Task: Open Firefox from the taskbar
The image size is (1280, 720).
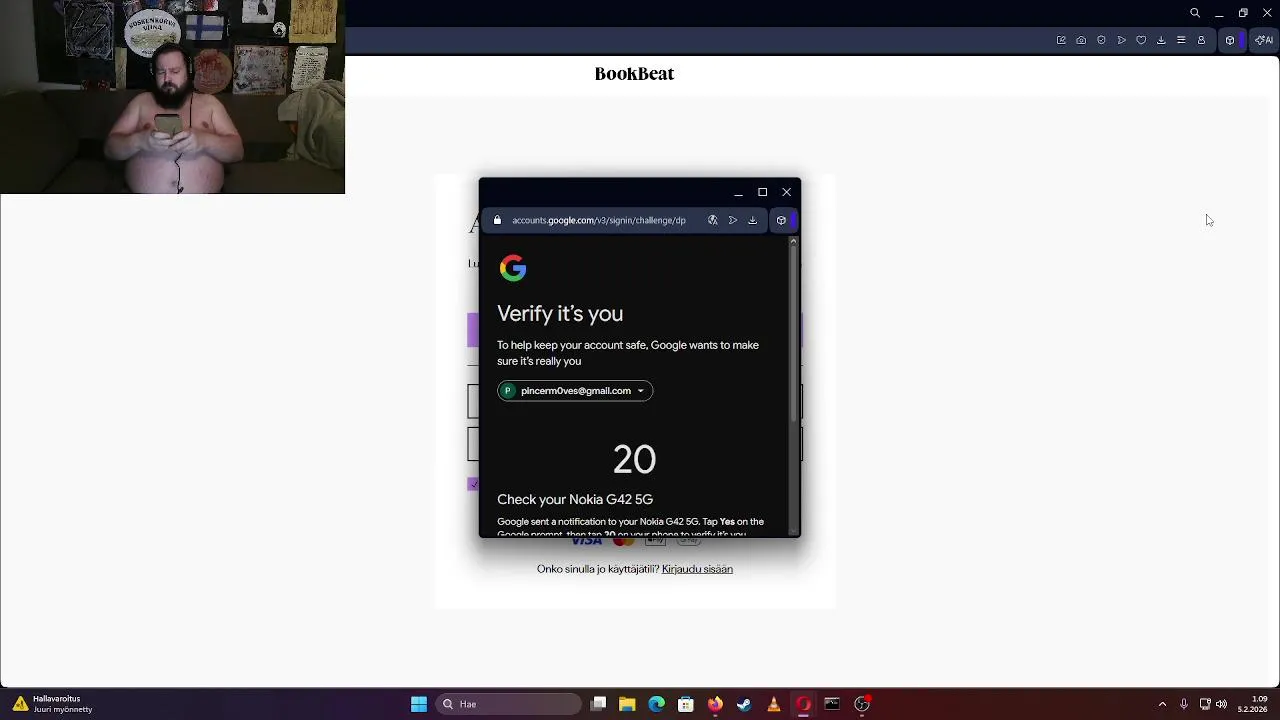Action: (x=715, y=704)
